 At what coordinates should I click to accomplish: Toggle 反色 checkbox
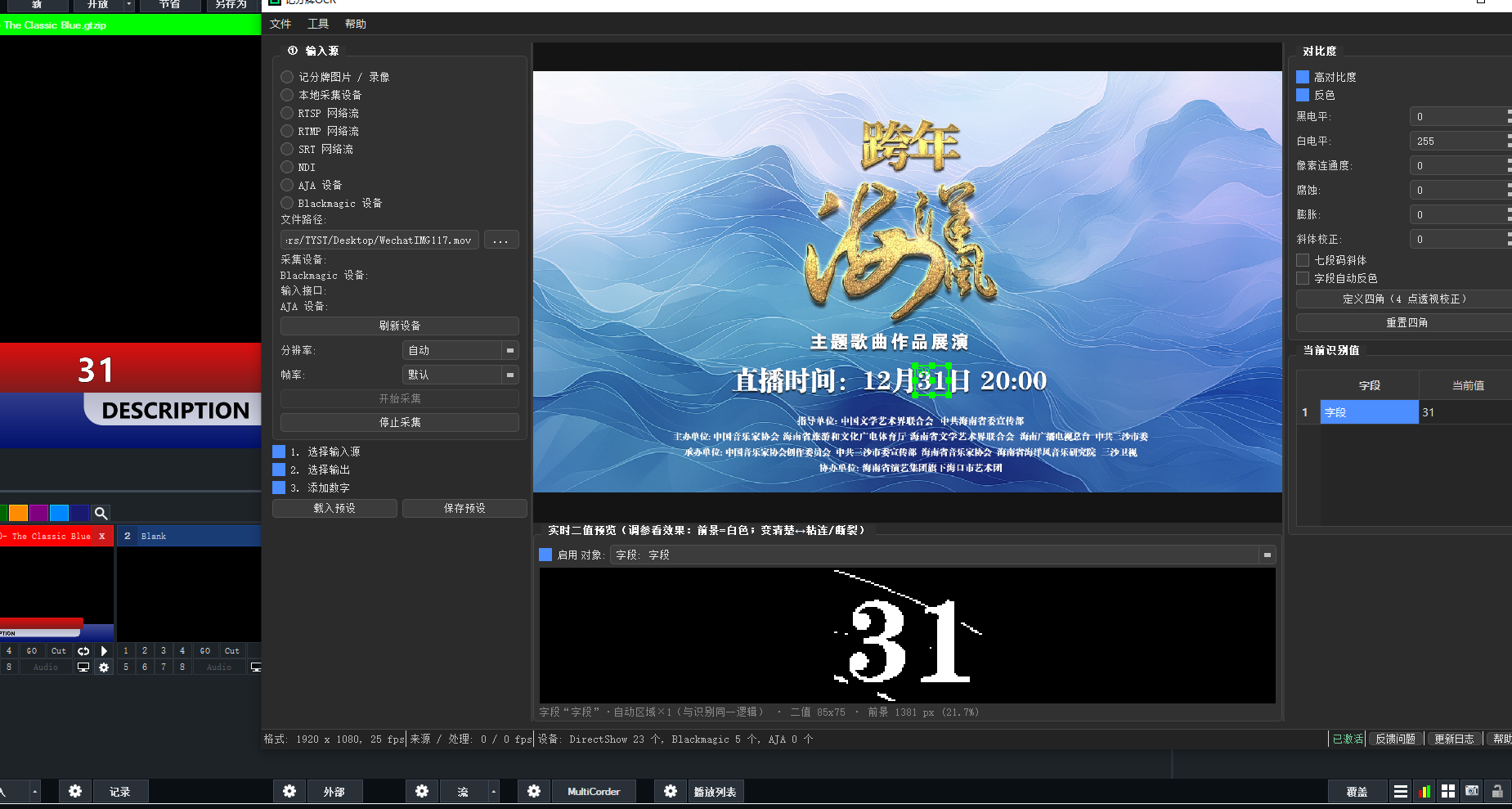(1303, 95)
